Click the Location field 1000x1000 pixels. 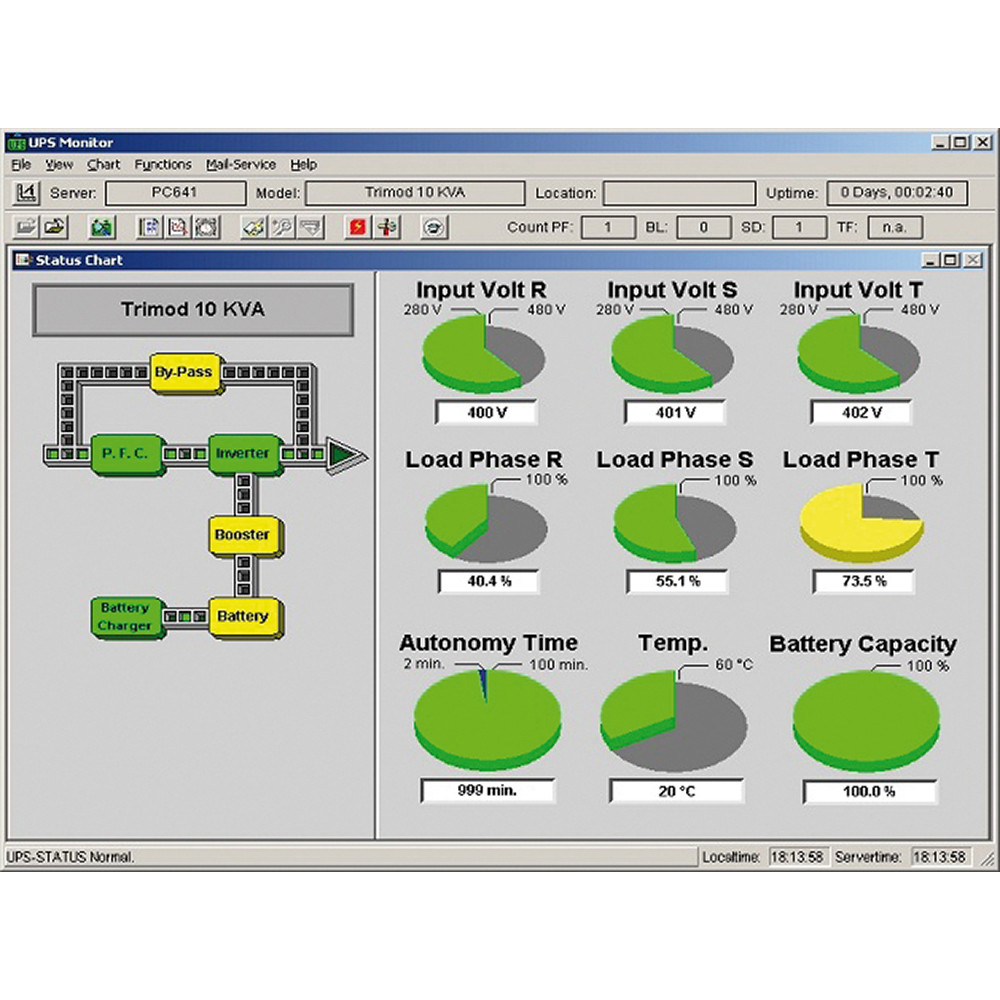(679, 193)
